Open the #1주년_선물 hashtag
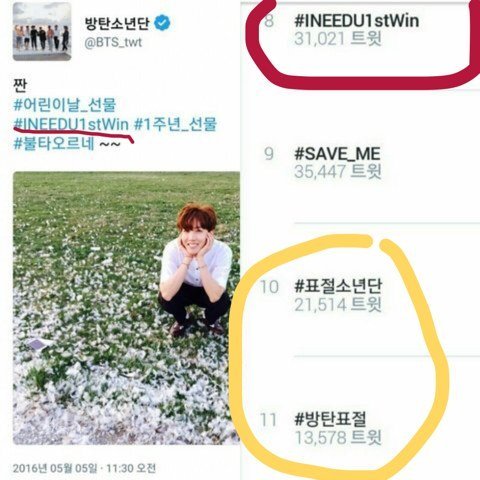The image size is (480, 480). tap(175, 124)
